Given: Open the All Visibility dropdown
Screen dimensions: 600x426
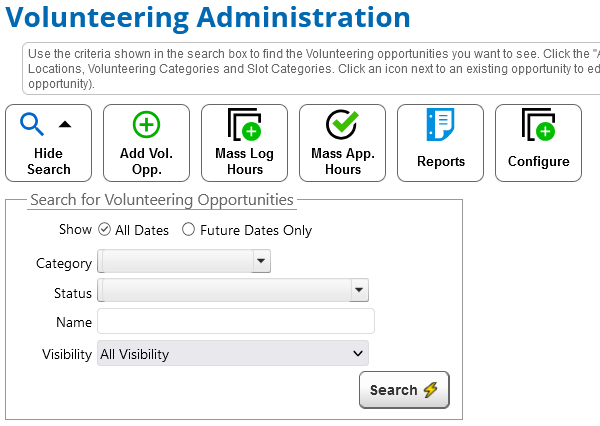Looking at the screenshot, I should coord(233,353).
